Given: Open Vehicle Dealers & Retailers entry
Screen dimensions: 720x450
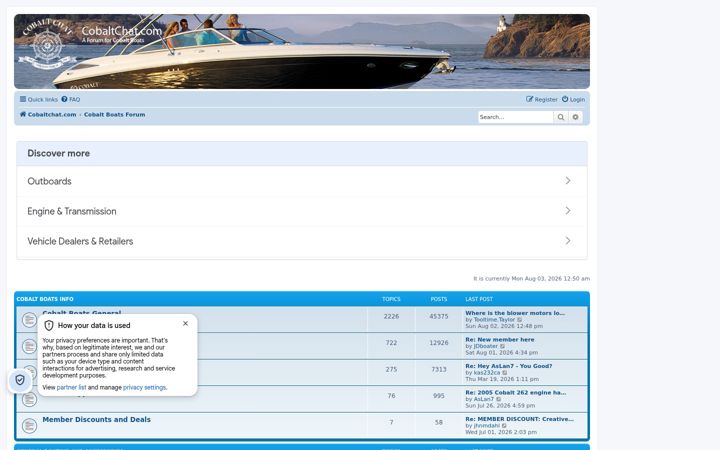Looking at the screenshot, I should coord(302,241).
